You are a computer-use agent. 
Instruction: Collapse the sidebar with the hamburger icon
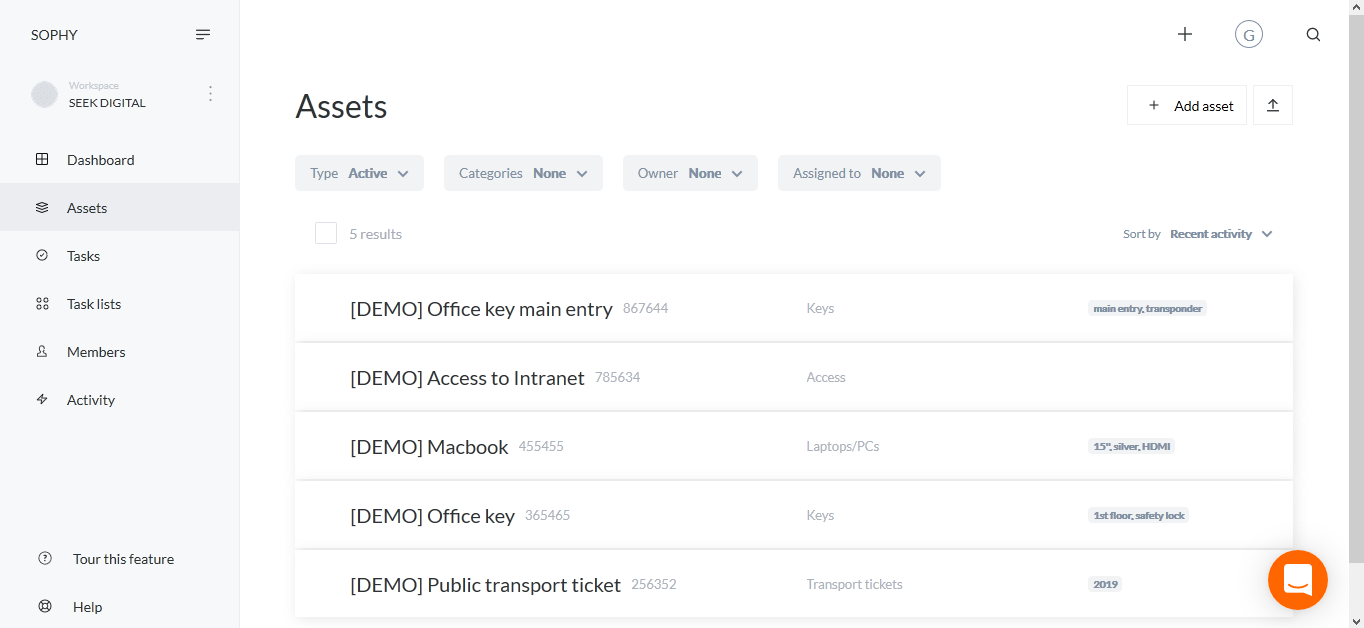coord(203,35)
